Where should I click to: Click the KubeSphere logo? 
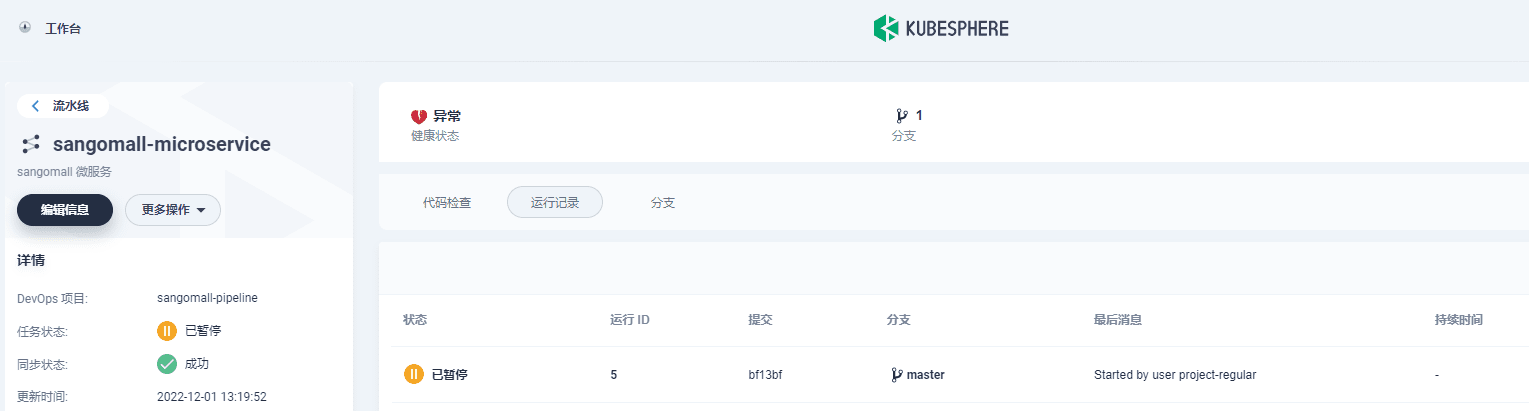pos(940,28)
